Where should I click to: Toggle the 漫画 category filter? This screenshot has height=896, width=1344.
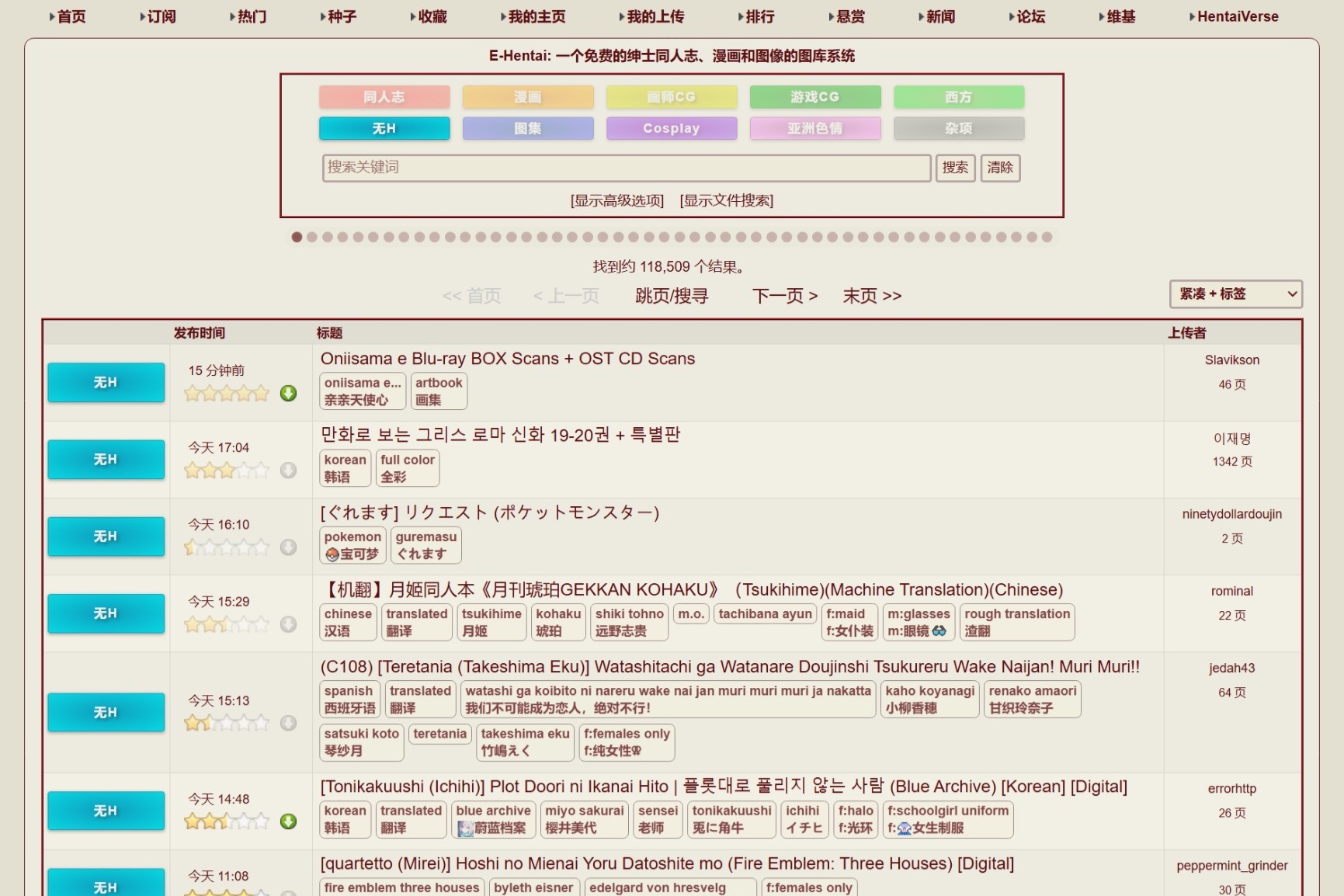[x=528, y=97]
